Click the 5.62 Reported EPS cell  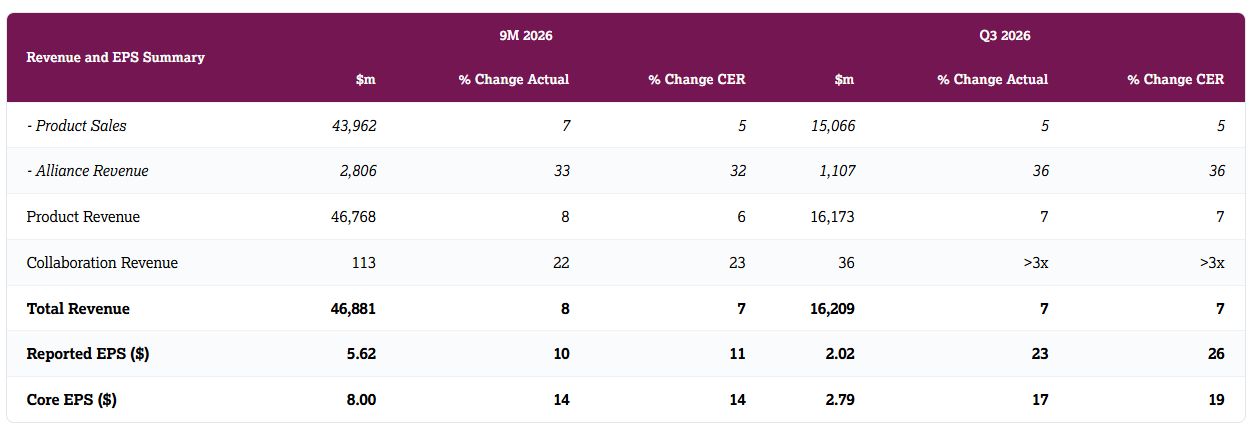pos(360,354)
